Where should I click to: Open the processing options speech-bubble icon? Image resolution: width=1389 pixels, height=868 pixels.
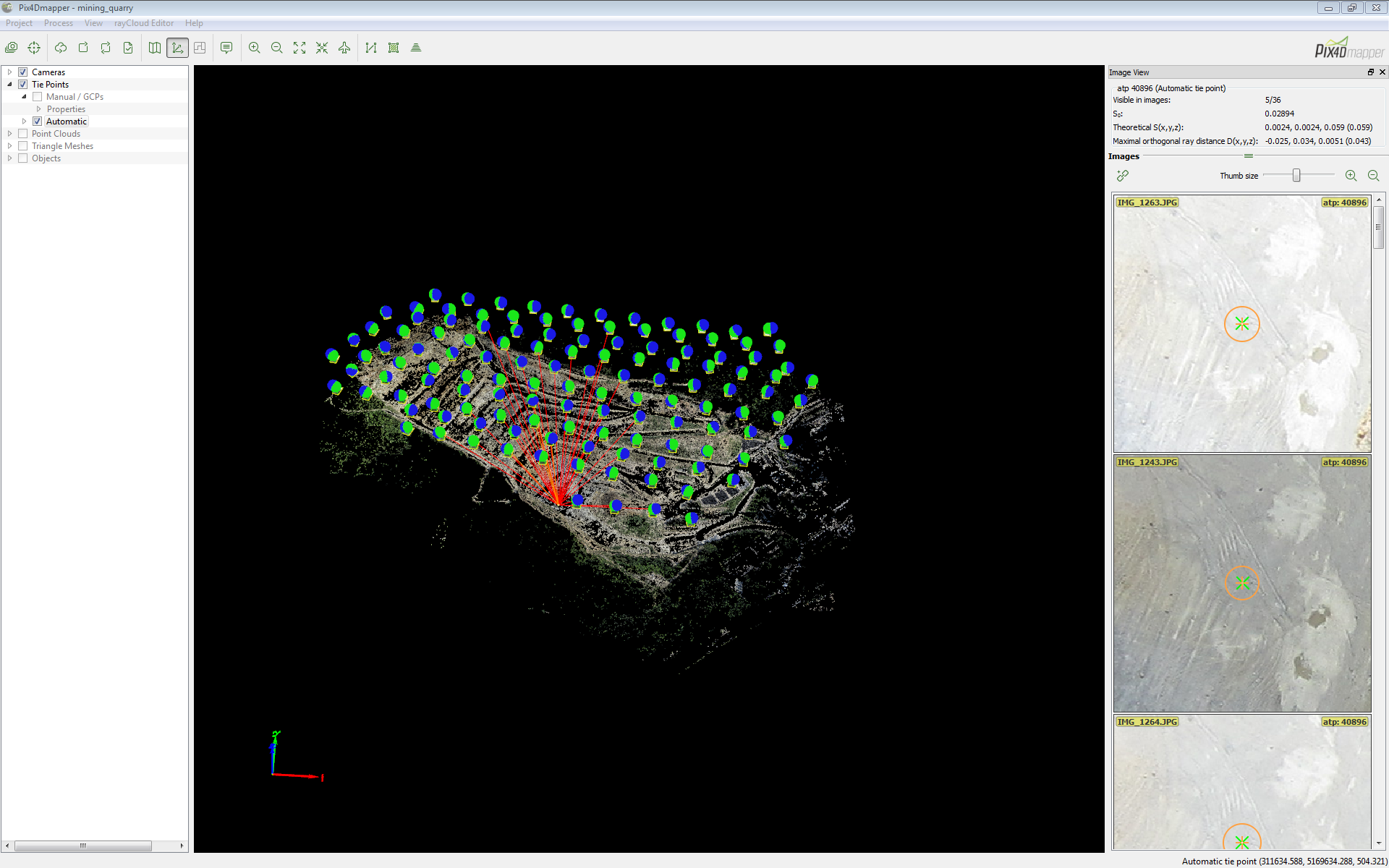(226, 48)
